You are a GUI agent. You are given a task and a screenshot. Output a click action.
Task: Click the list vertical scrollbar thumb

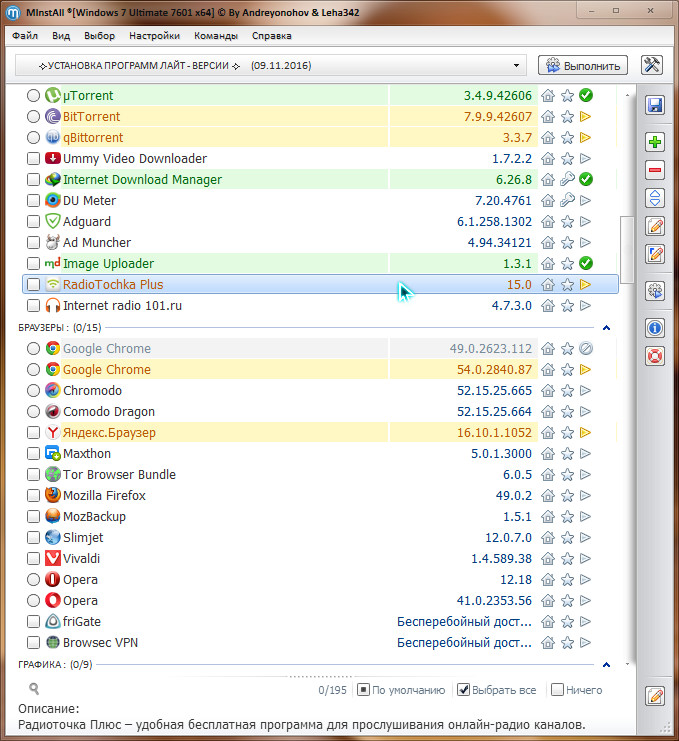point(627,250)
